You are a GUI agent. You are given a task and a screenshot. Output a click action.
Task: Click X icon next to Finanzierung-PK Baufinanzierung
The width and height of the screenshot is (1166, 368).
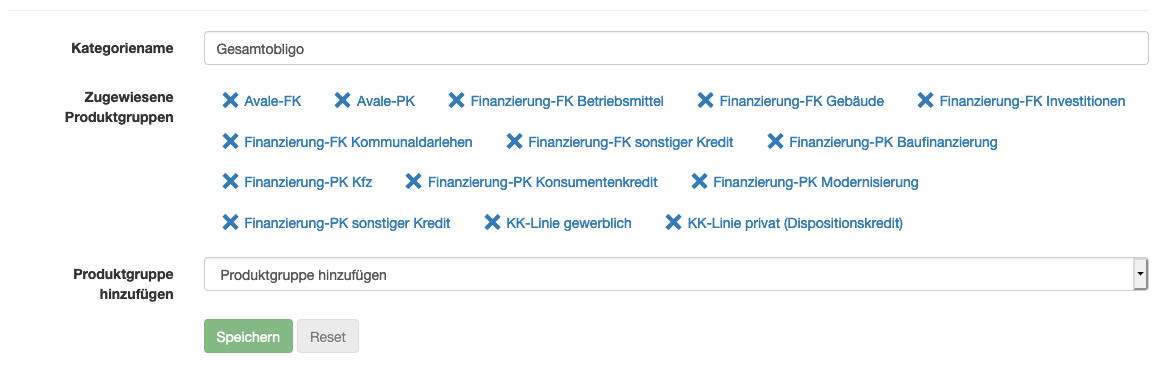[x=776, y=141]
